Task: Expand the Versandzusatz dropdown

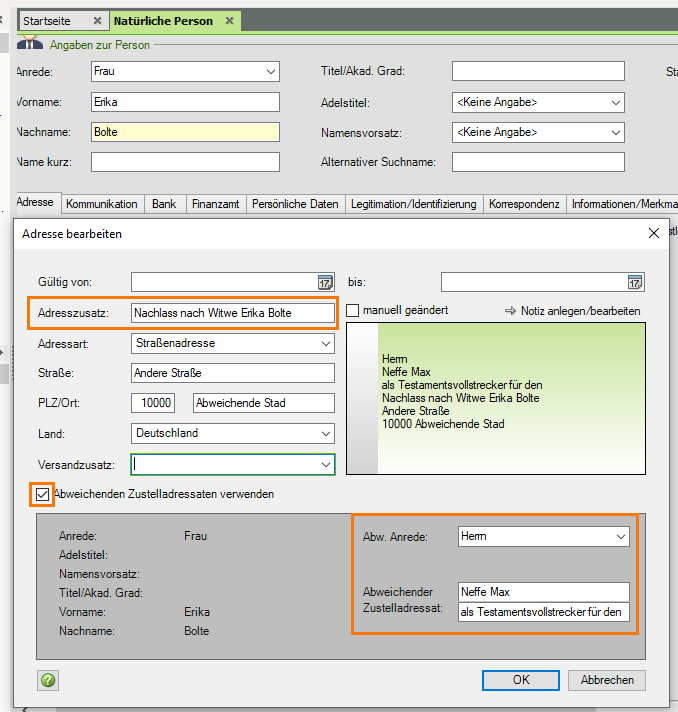Action: point(326,465)
